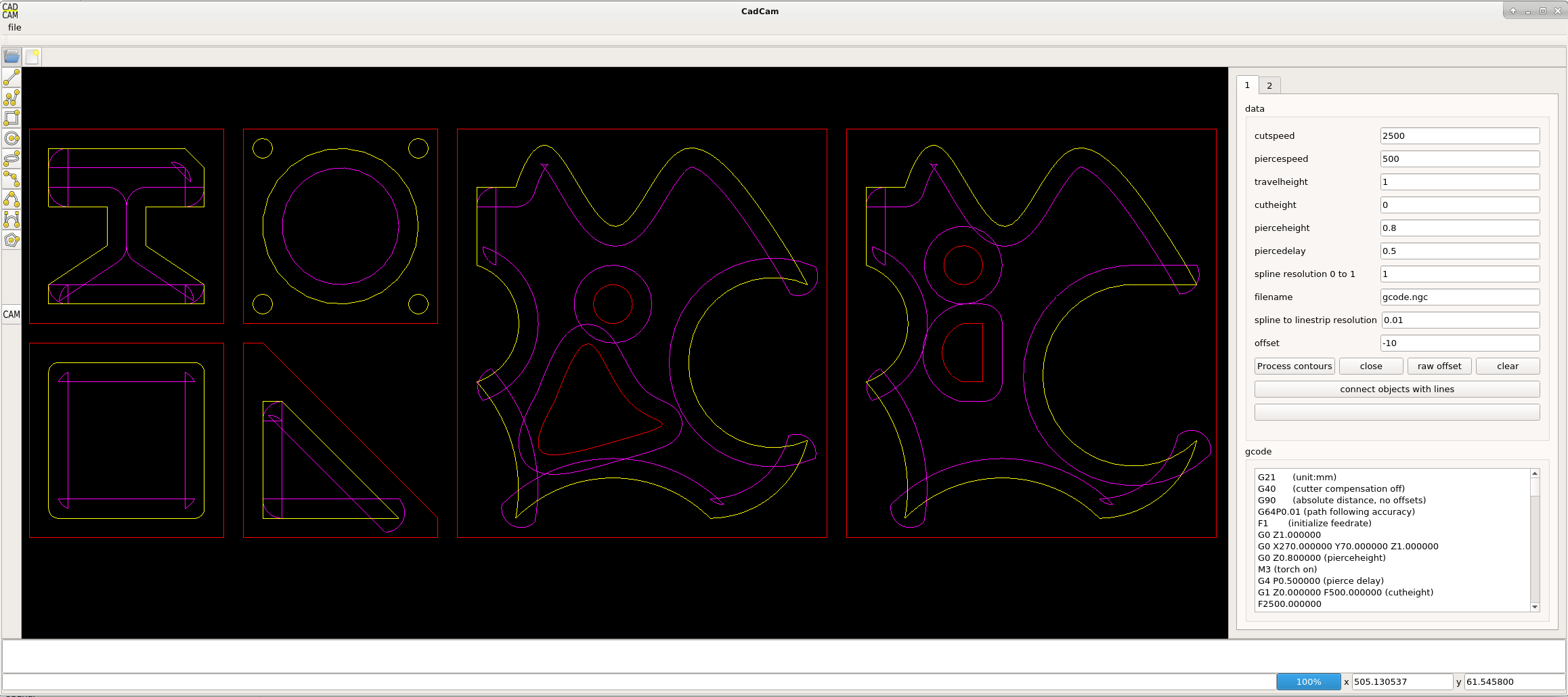Click the piercespeed input field
Screen dimensions: 1568x697
coord(1460,159)
